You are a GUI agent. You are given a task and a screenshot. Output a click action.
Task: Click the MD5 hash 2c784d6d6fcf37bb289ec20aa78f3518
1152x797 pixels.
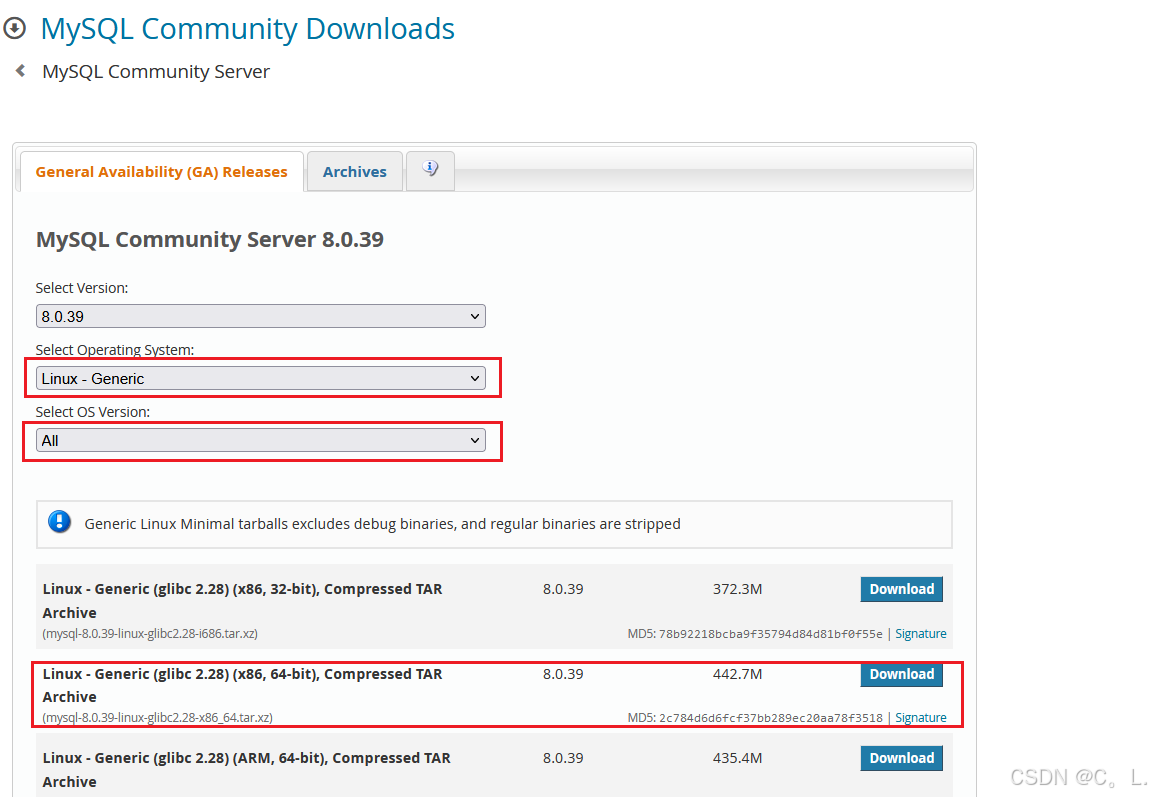pos(771,718)
